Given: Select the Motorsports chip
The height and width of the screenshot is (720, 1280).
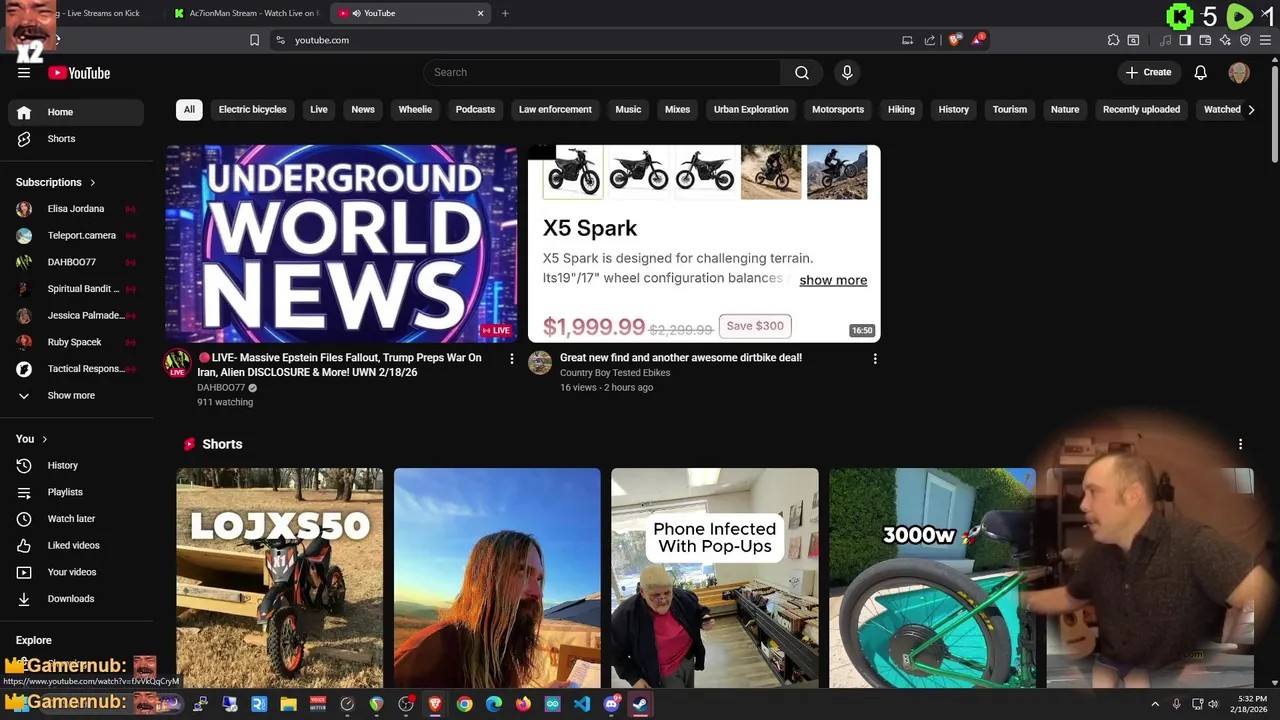Looking at the screenshot, I should click(838, 110).
